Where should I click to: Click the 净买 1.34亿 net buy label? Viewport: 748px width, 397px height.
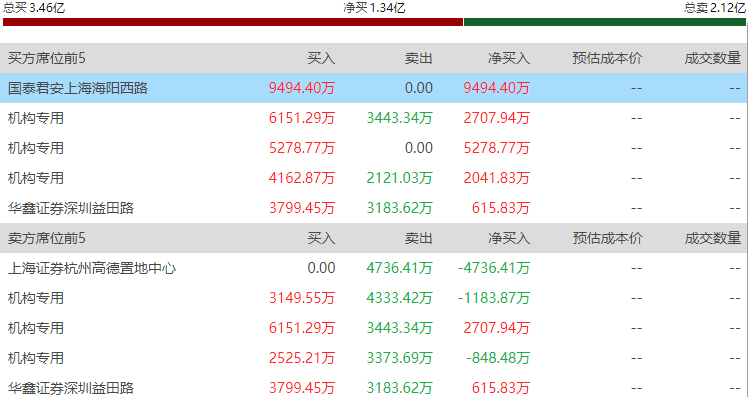(374, 7)
